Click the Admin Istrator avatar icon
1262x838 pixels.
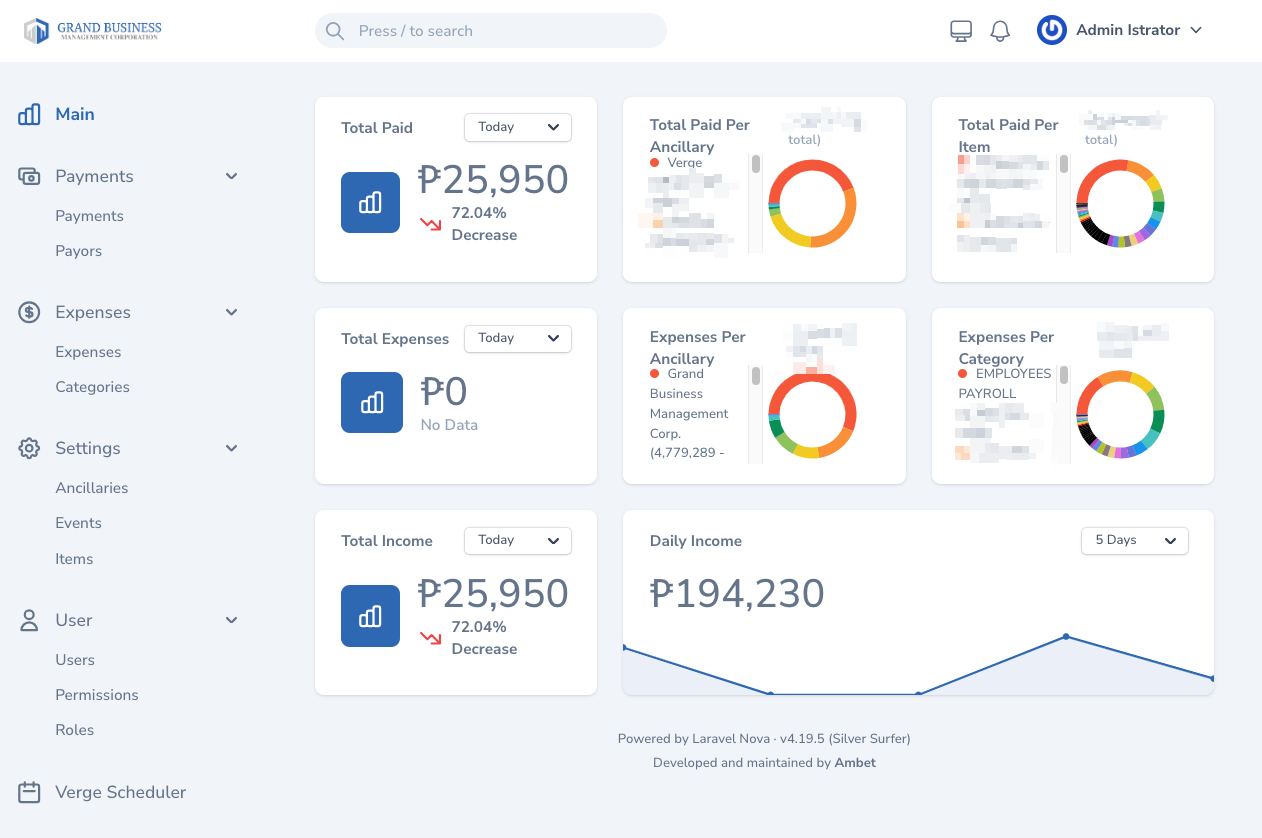(1051, 30)
